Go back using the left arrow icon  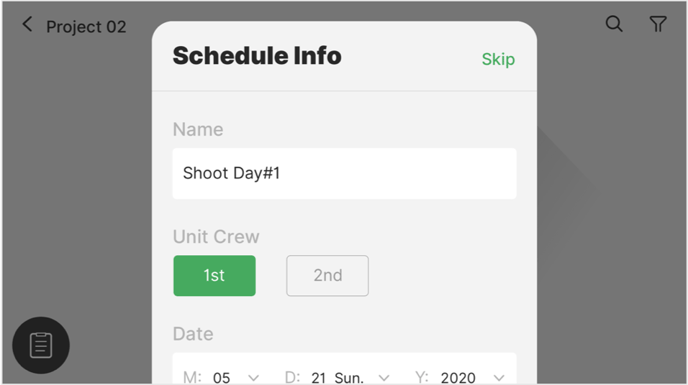pyautogui.click(x=27, y=24)
